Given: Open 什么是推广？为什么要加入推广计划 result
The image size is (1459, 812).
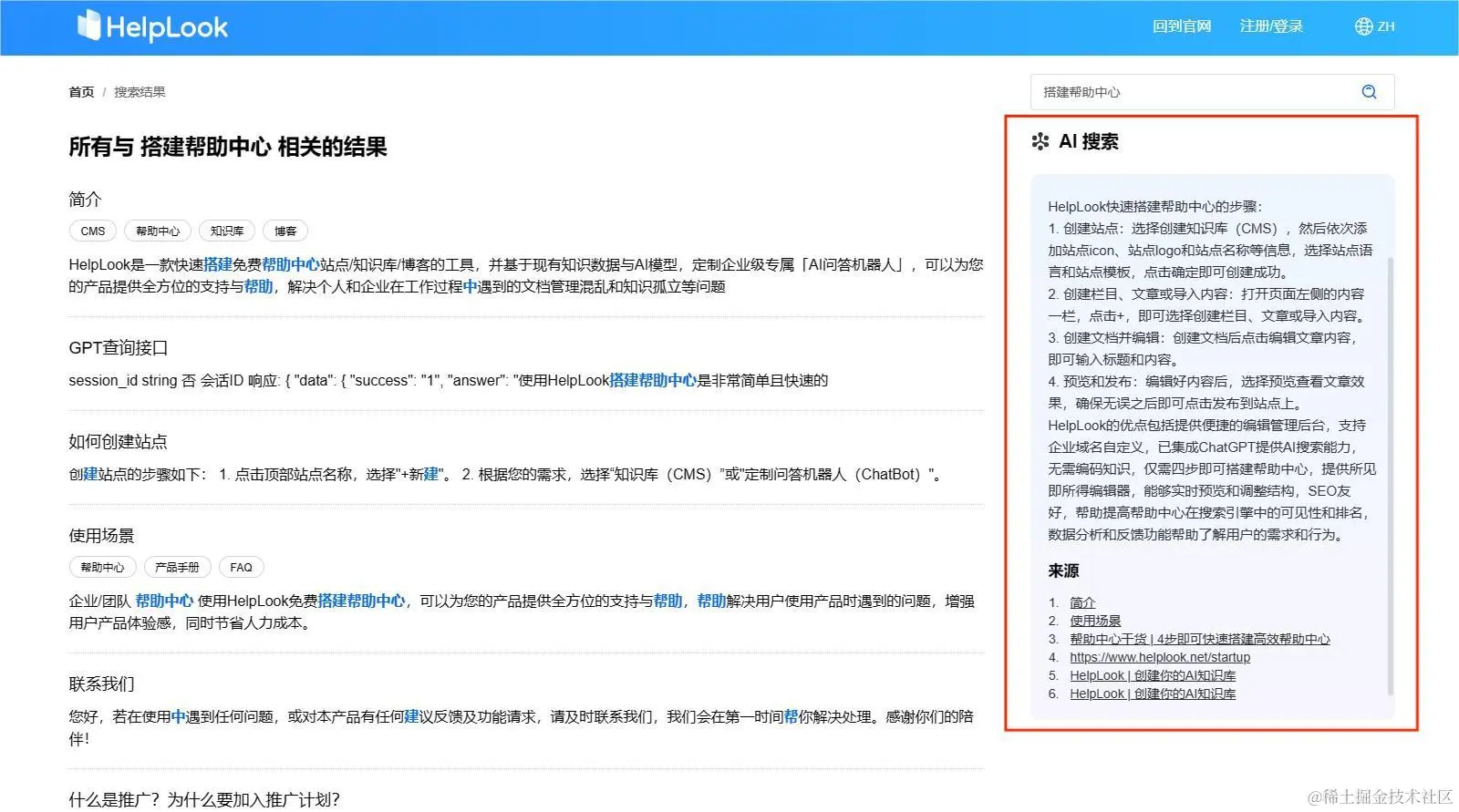Looking at the screenshot, I should pyautogui.click(x=204, y=799).
